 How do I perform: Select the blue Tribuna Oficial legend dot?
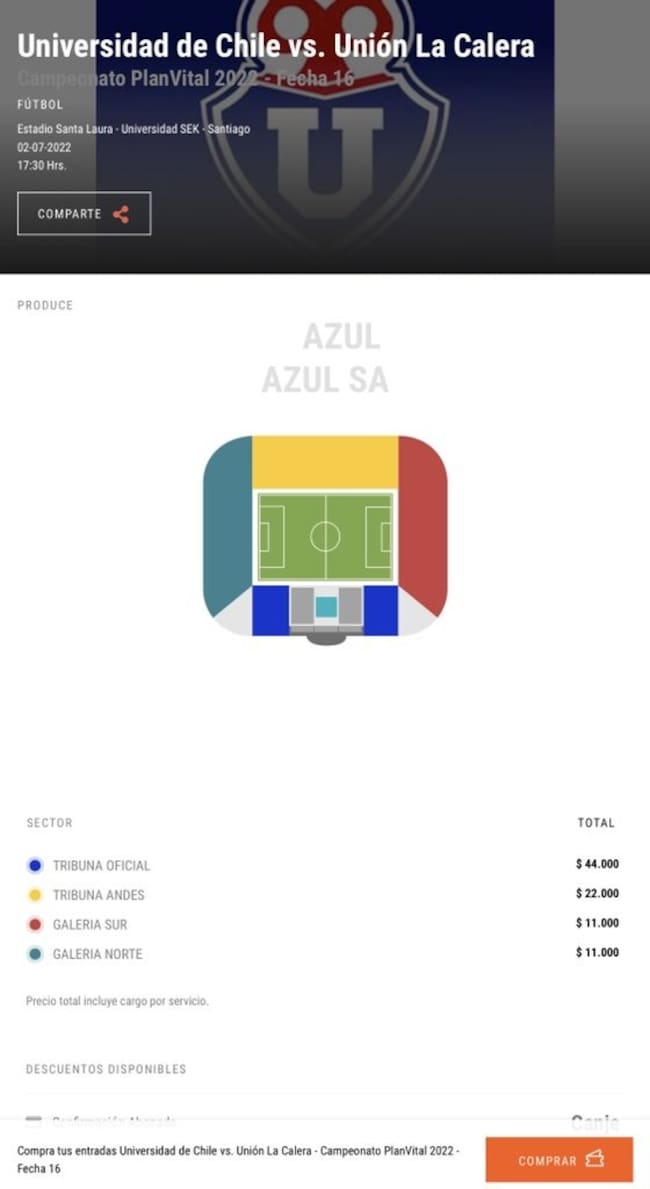[x=35, y=865]
